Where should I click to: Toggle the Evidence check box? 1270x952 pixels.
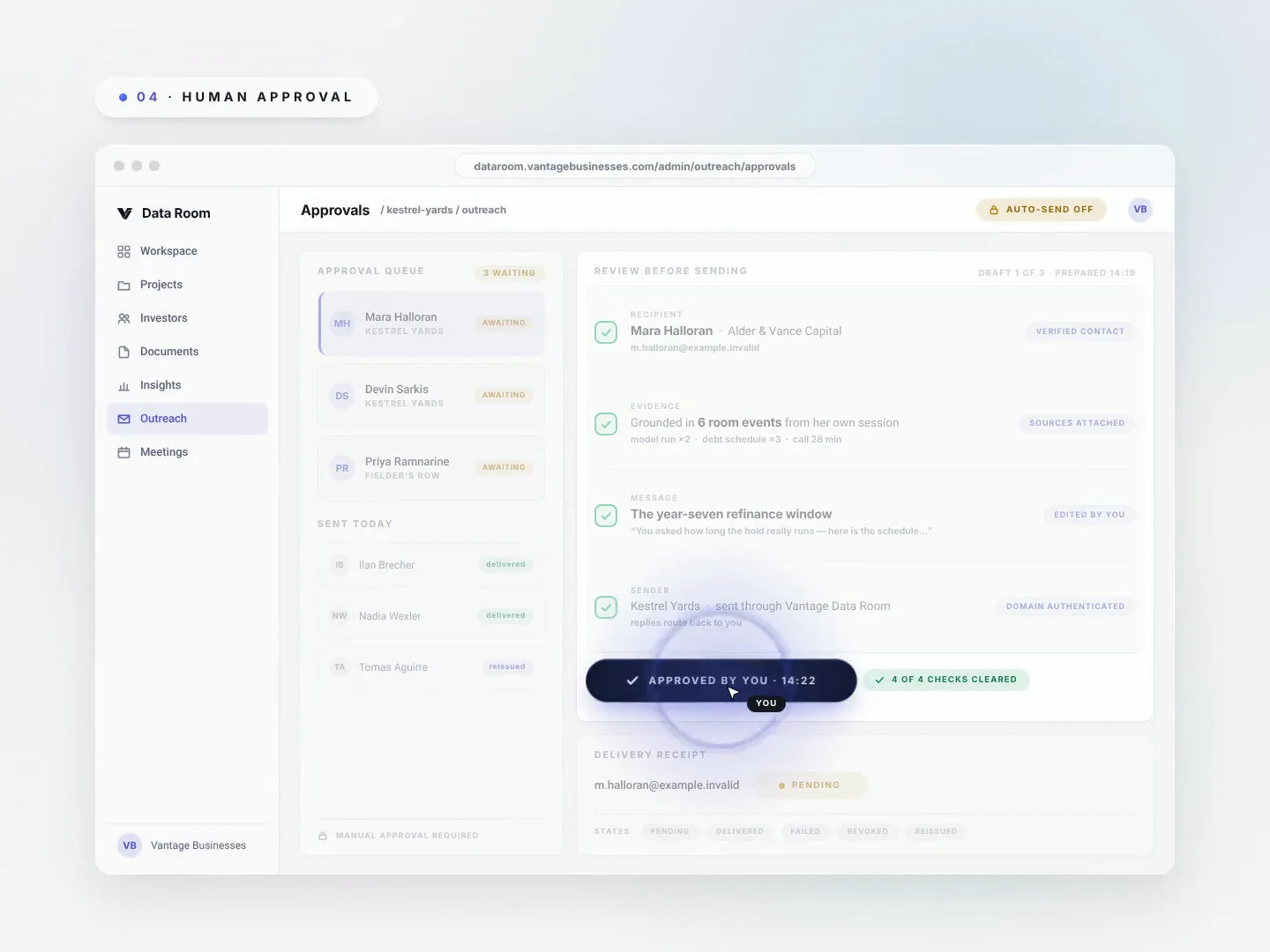(x=606, y=424)
